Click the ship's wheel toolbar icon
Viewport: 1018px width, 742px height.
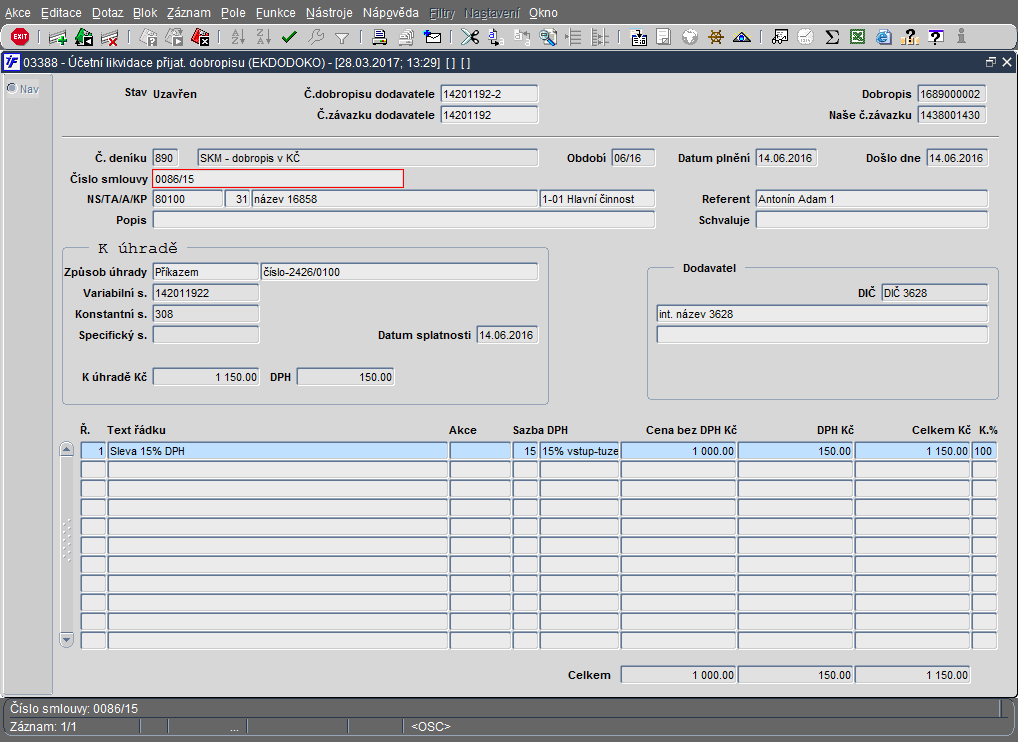pyautogui.click(x=716, y=37)
